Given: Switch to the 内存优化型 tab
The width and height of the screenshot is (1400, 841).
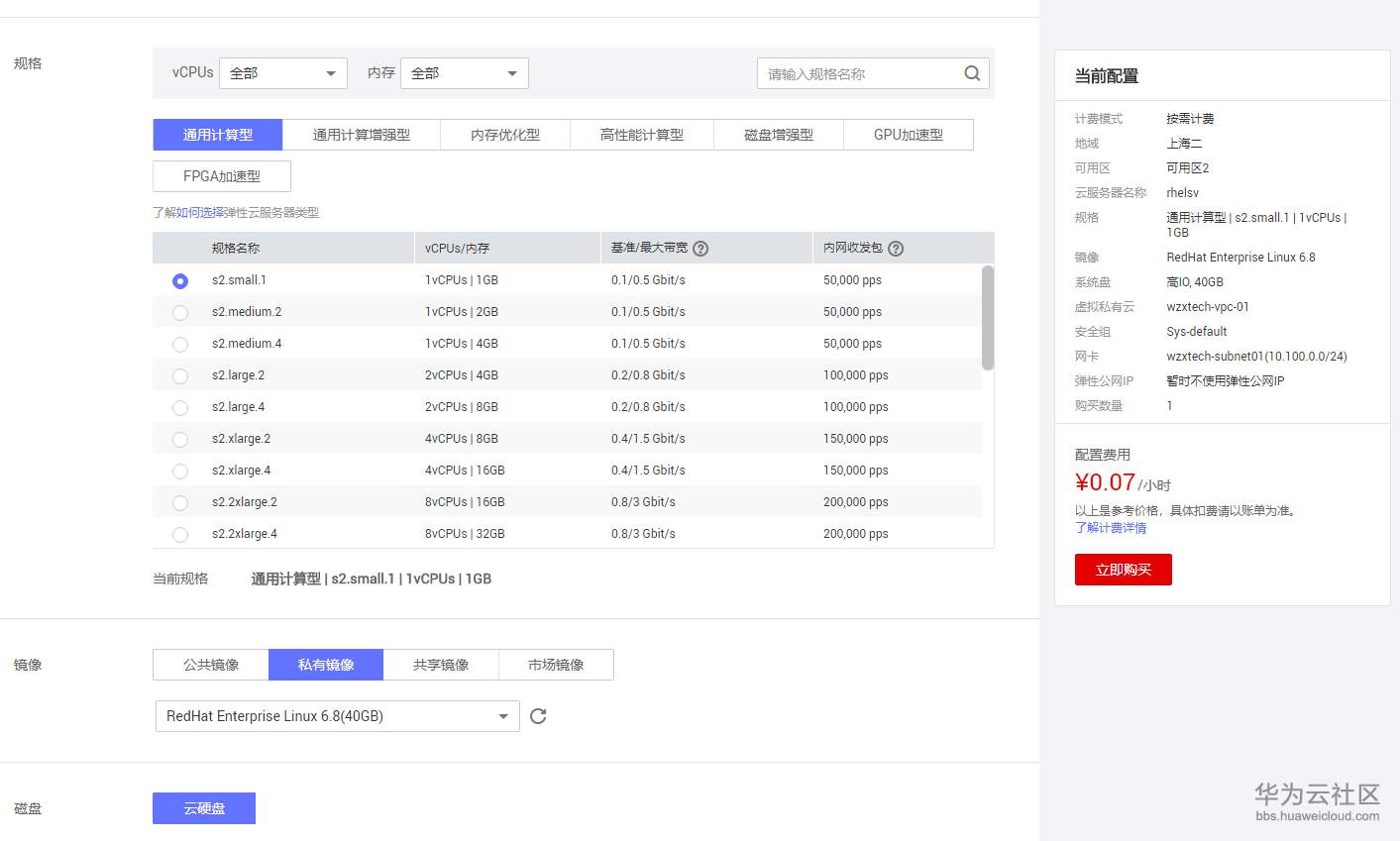Looking at the screenshot, I should coord(505,135).
